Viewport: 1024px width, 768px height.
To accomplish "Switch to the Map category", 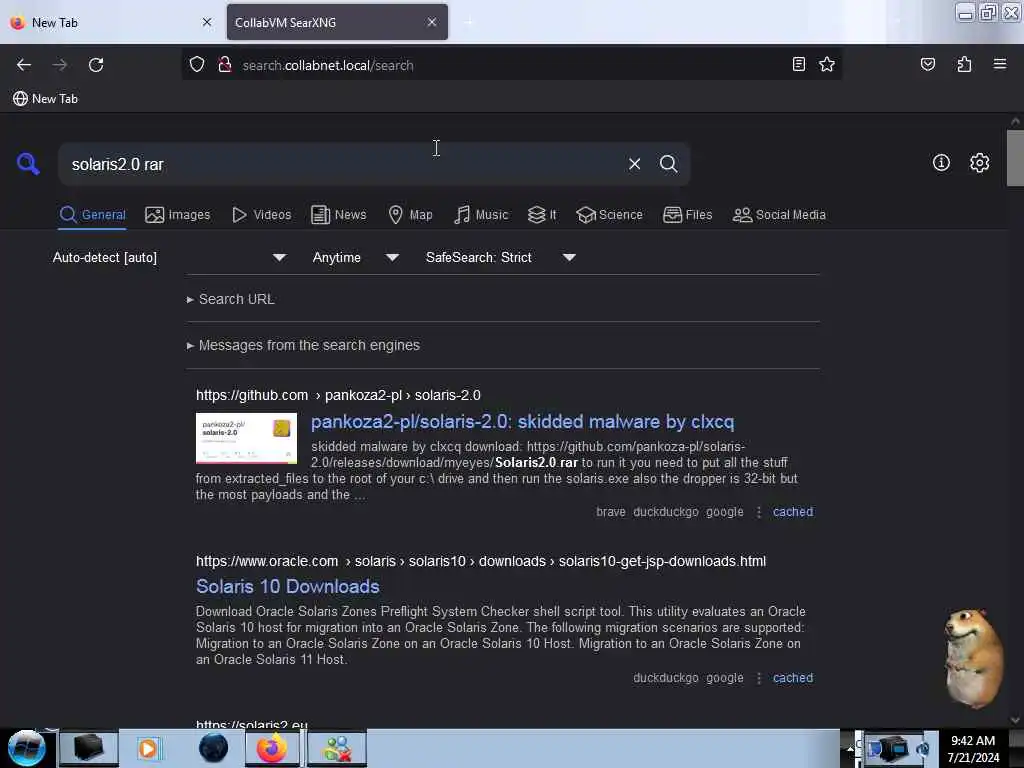I will tap(410, 215).
